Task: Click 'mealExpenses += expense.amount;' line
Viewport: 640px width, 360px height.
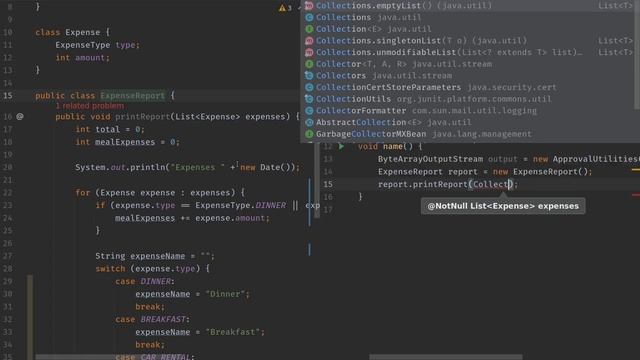Action: pyautogui.click(x=192, y=218)
